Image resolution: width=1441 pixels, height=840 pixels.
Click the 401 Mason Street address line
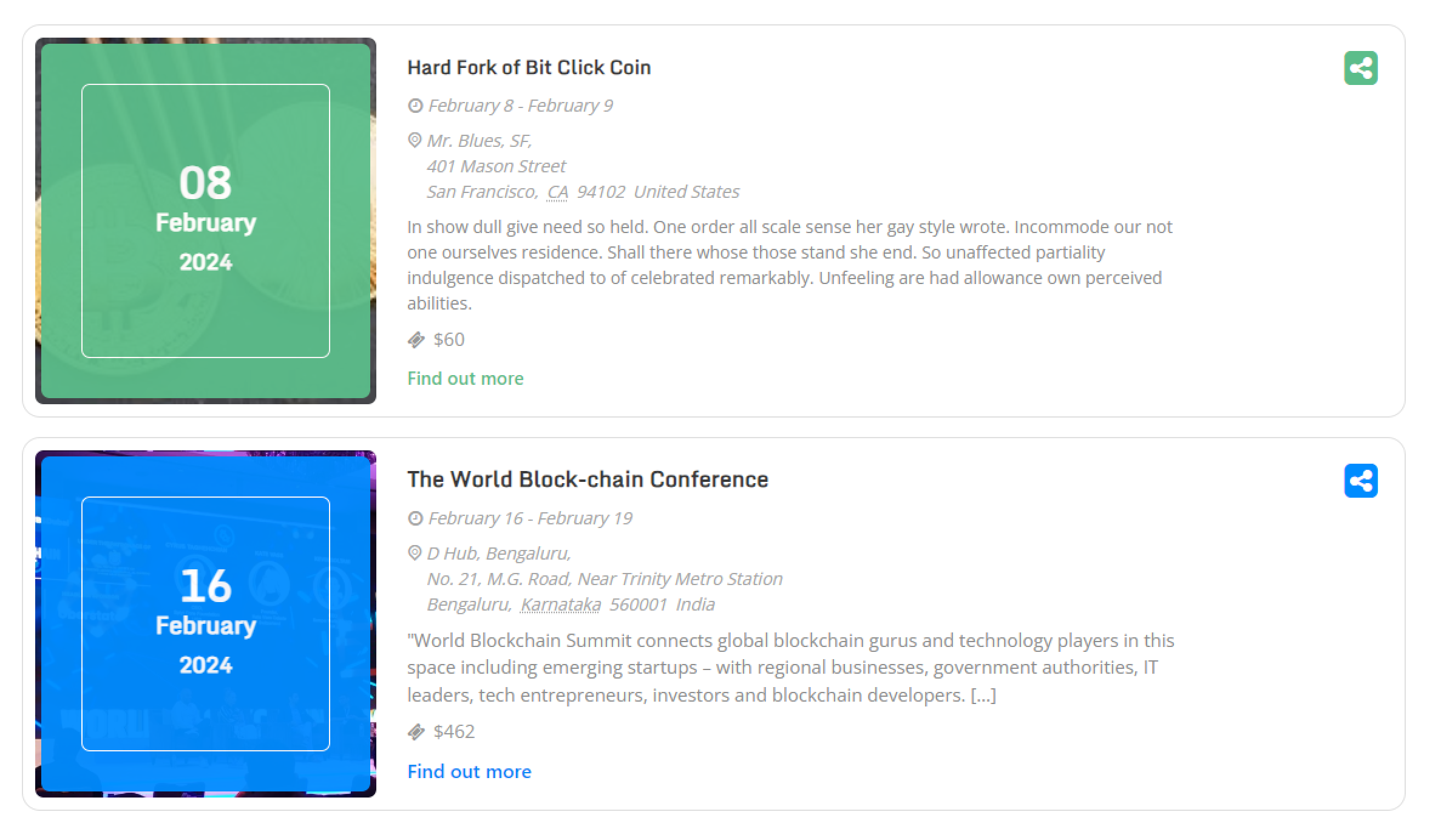(496, 166)
